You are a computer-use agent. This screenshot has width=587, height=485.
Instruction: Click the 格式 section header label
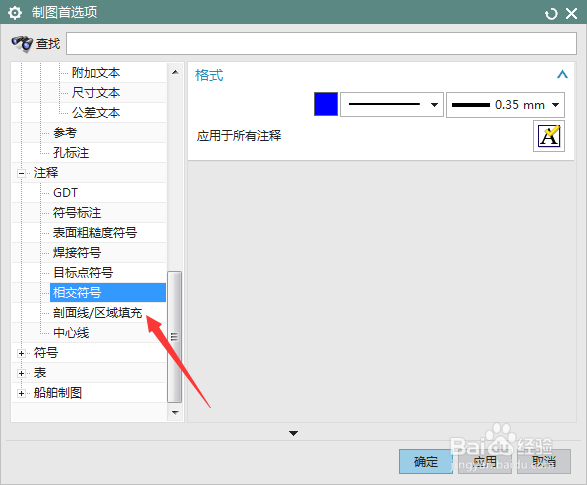[x=209, y=75]
